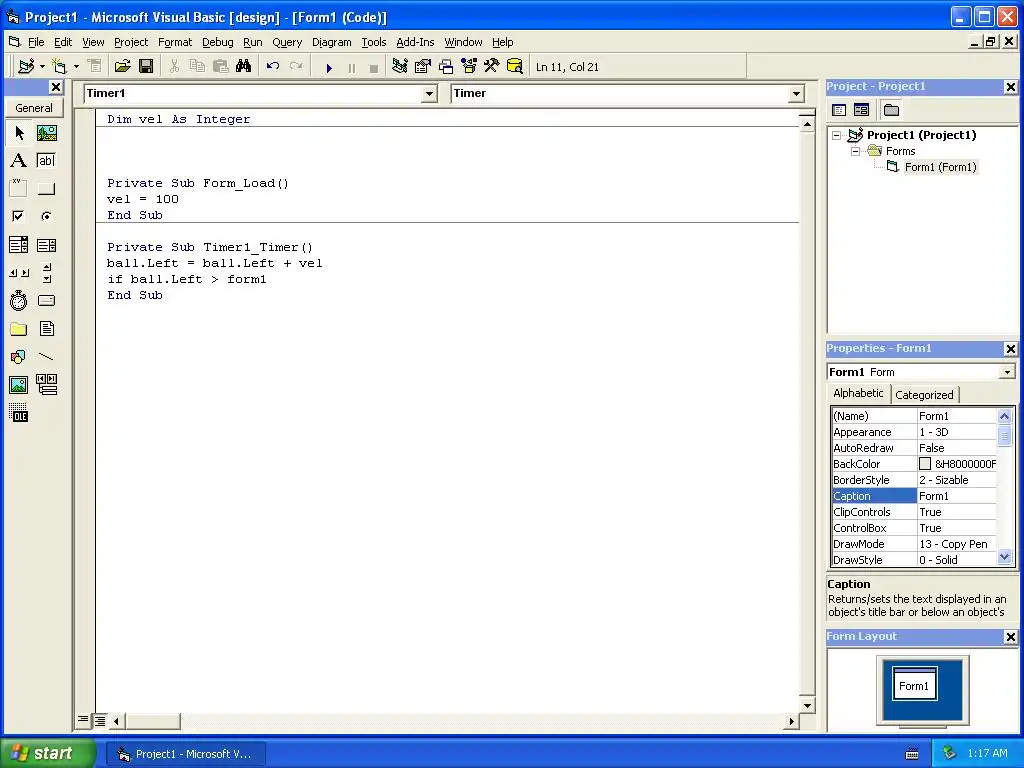Select the Label control tool
This screenshot has width=1024, height=768.
[x=19, y=161]
